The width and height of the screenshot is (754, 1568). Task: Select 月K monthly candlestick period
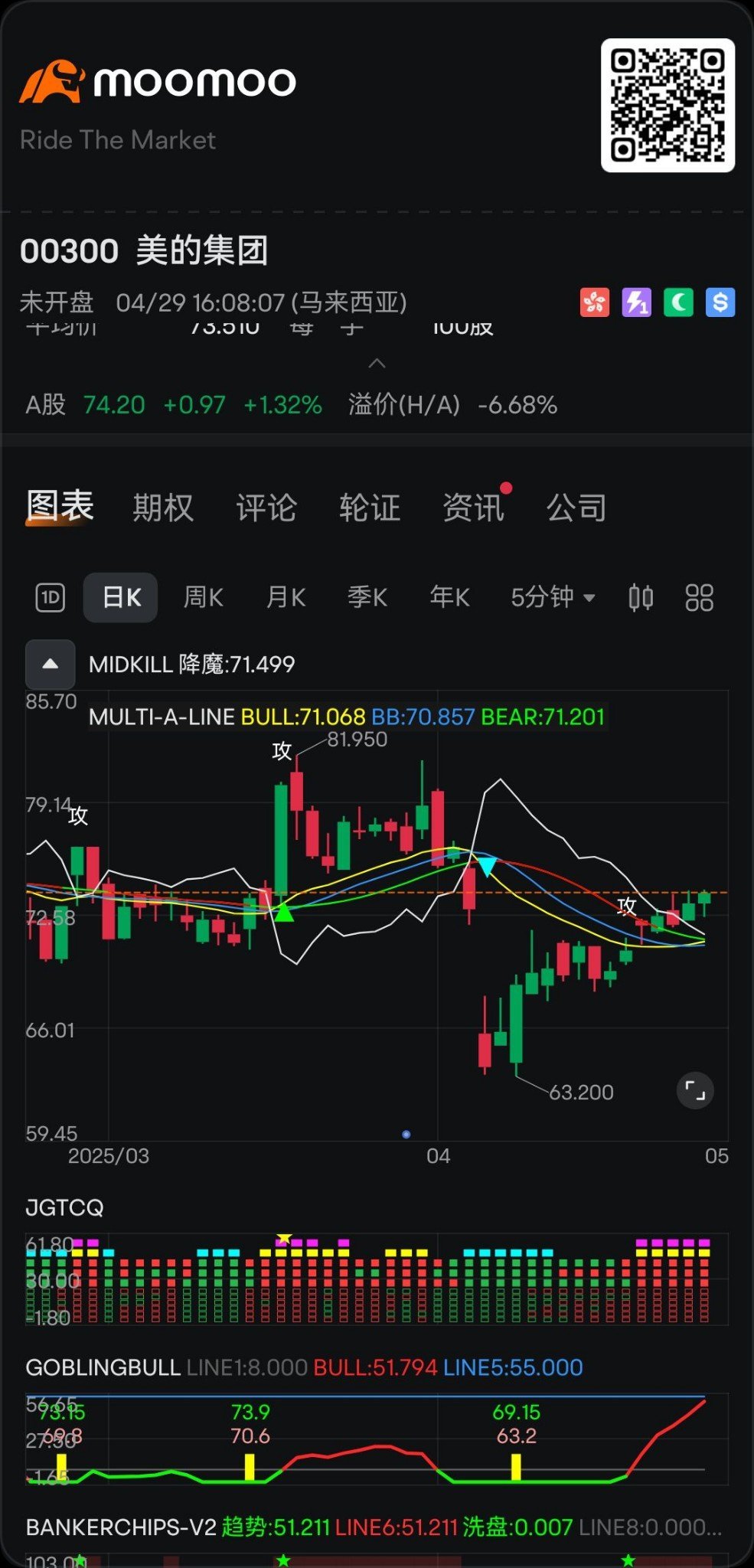click(286, 597)
